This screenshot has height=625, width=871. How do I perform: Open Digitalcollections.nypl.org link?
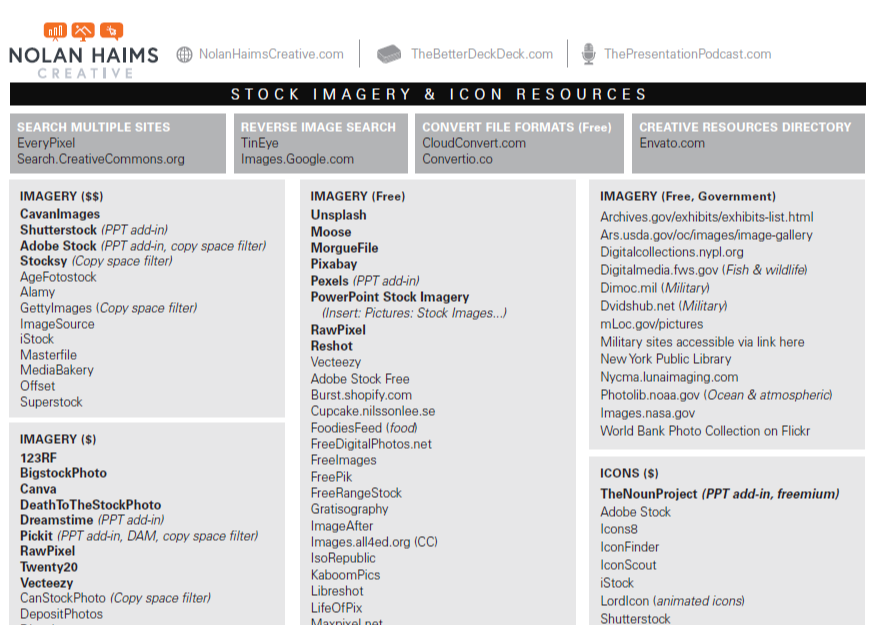(x=672, y=252)
